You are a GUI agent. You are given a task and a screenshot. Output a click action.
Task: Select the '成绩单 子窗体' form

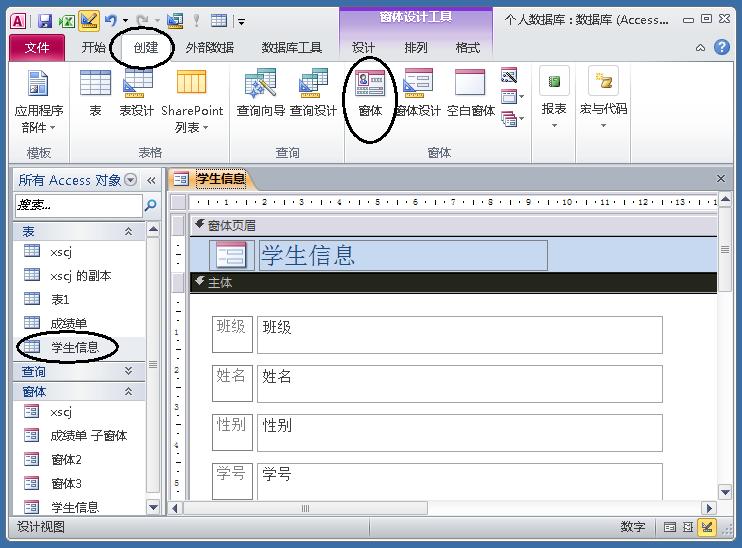tap(79, 435)
